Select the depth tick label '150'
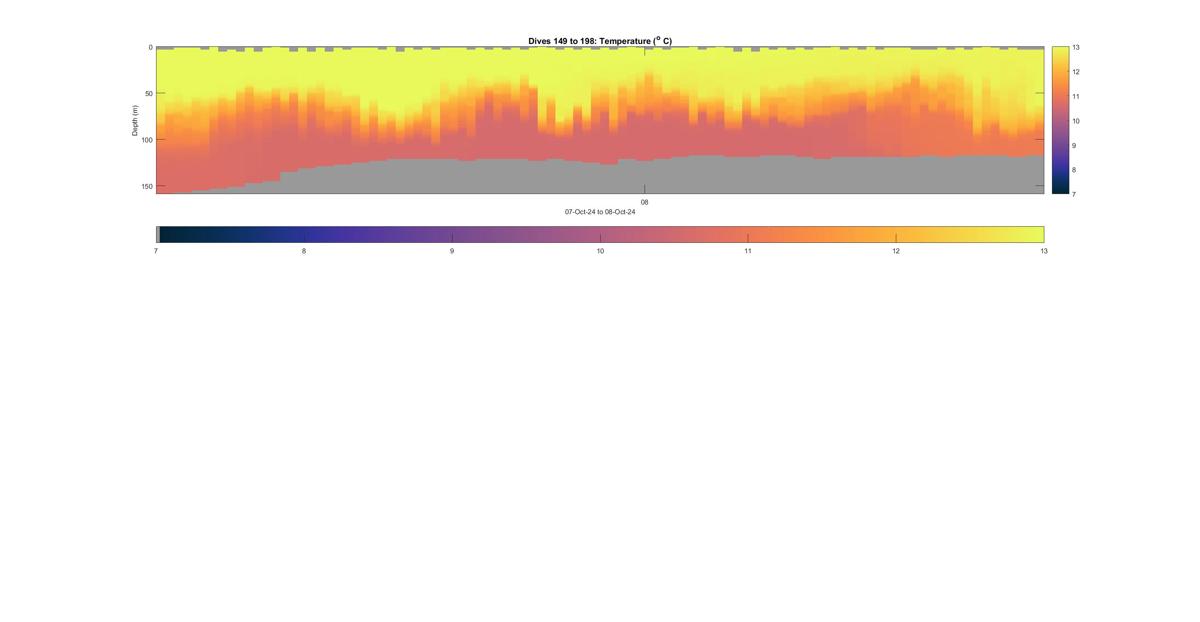The width and height of the screenshot is (1200, 622). pos(147,186)
